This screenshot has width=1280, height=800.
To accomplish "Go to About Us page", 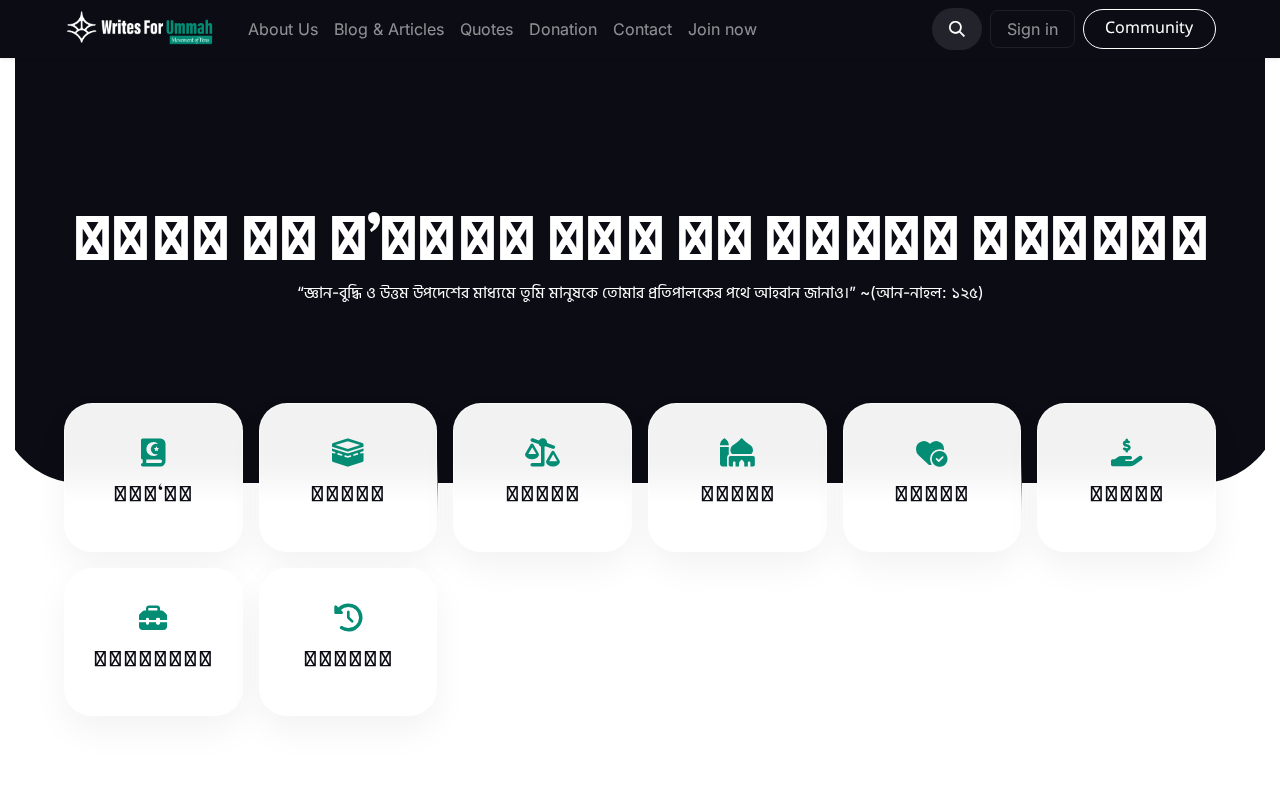I will tap(283, 29).
